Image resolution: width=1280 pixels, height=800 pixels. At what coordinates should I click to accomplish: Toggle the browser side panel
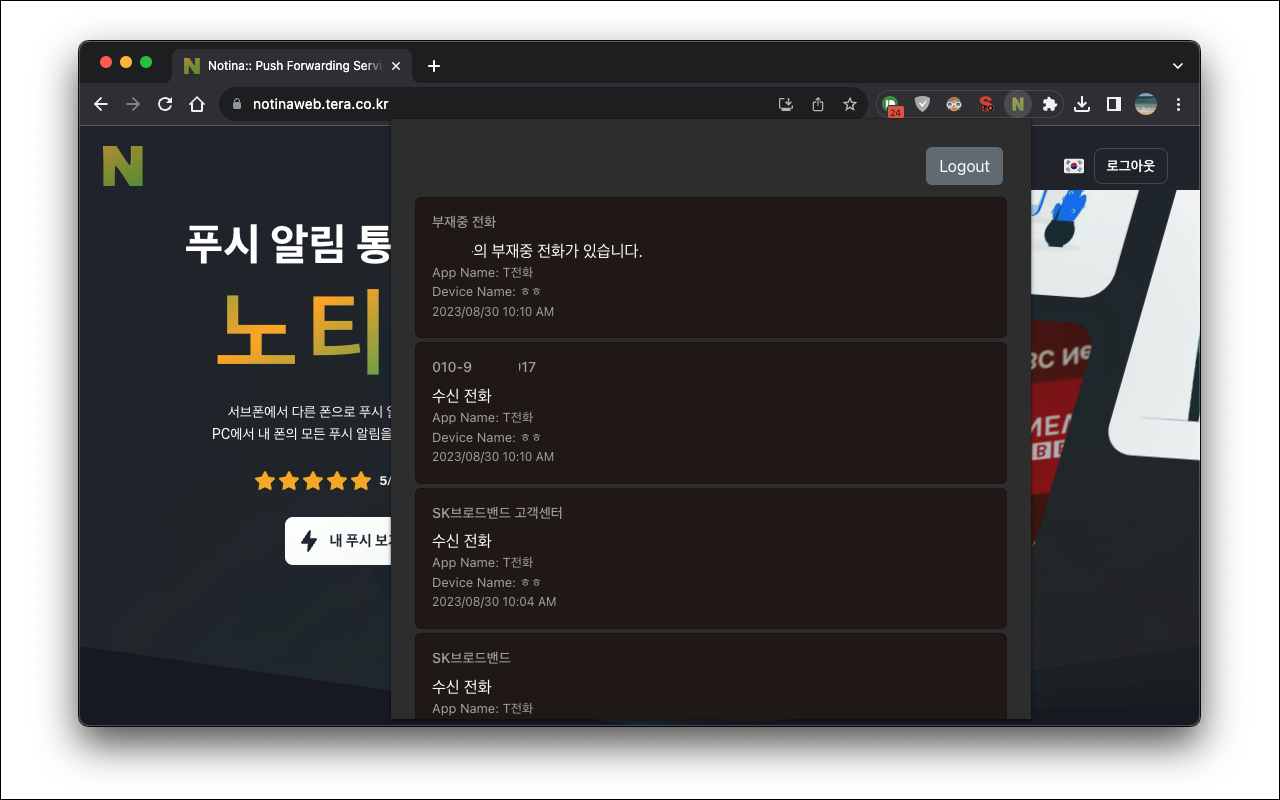click(1113, 104)
